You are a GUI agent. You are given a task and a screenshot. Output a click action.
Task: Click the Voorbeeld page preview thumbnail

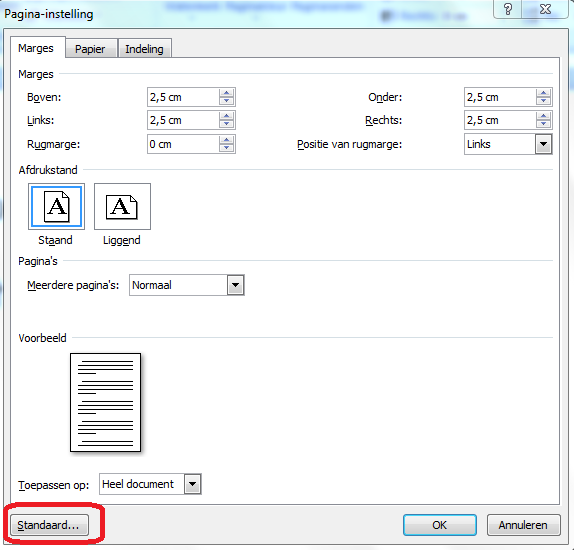105,402
